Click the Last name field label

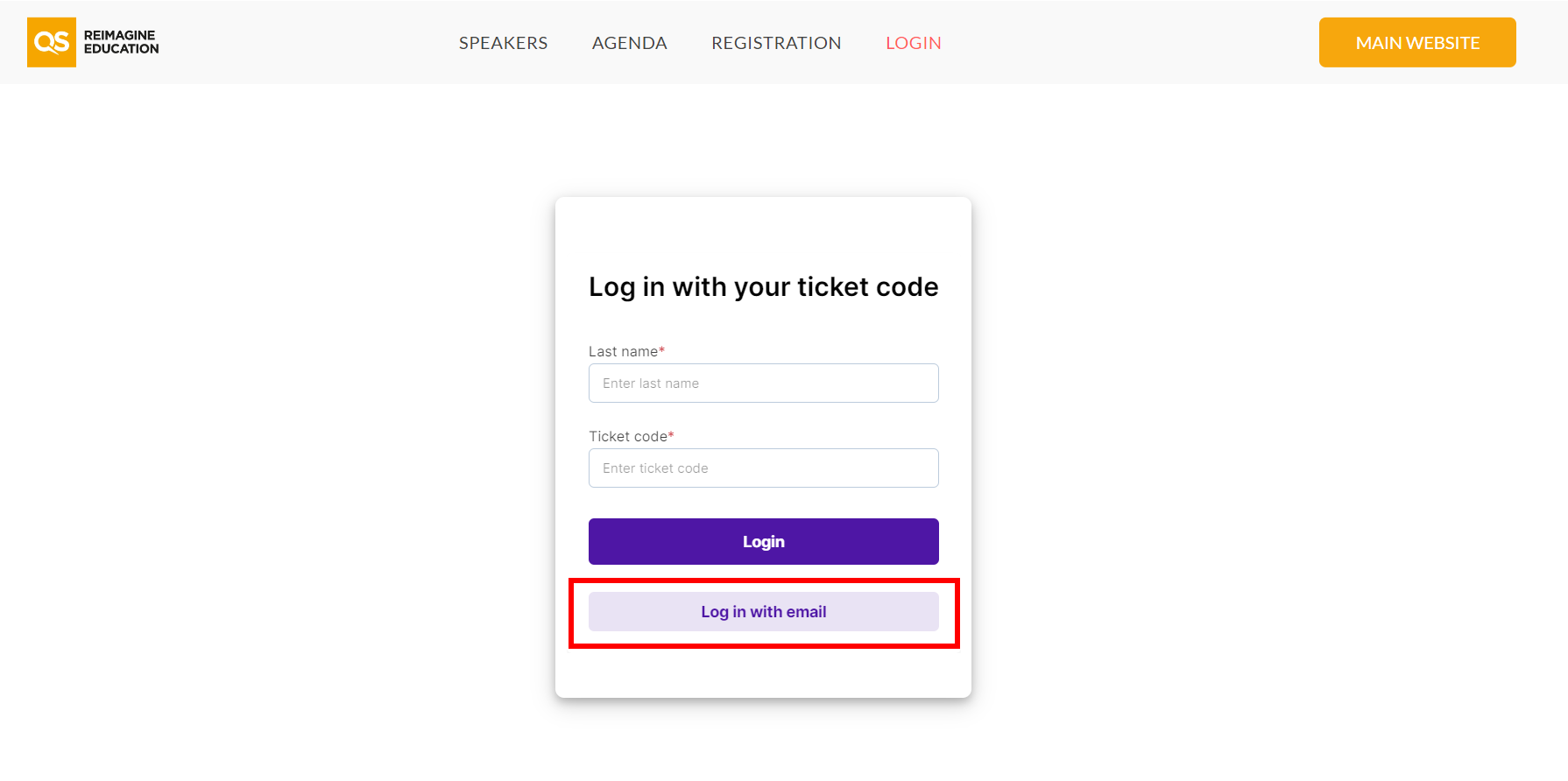[623, 352]
